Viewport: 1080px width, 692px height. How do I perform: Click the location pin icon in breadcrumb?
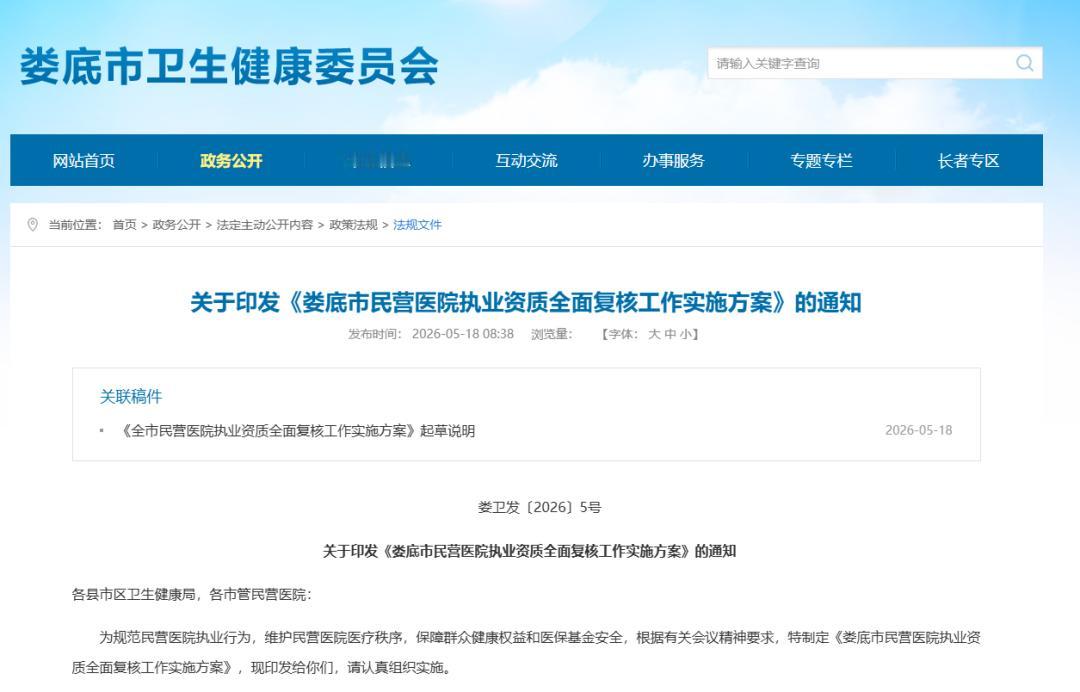click(x=32, y=224)
